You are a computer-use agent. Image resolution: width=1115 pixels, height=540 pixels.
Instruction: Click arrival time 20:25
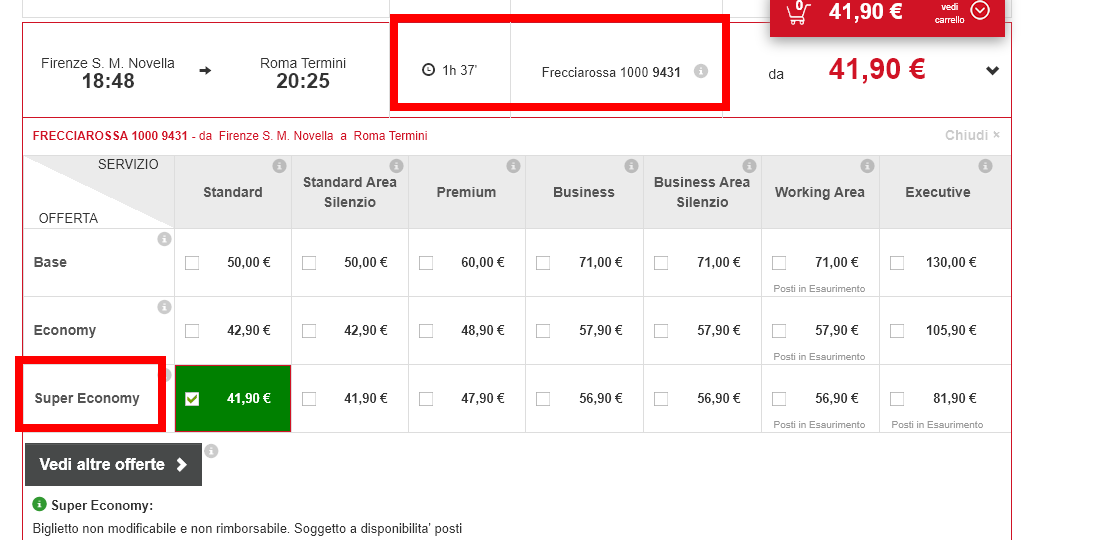pyautogui.click(x=303, y=81)
